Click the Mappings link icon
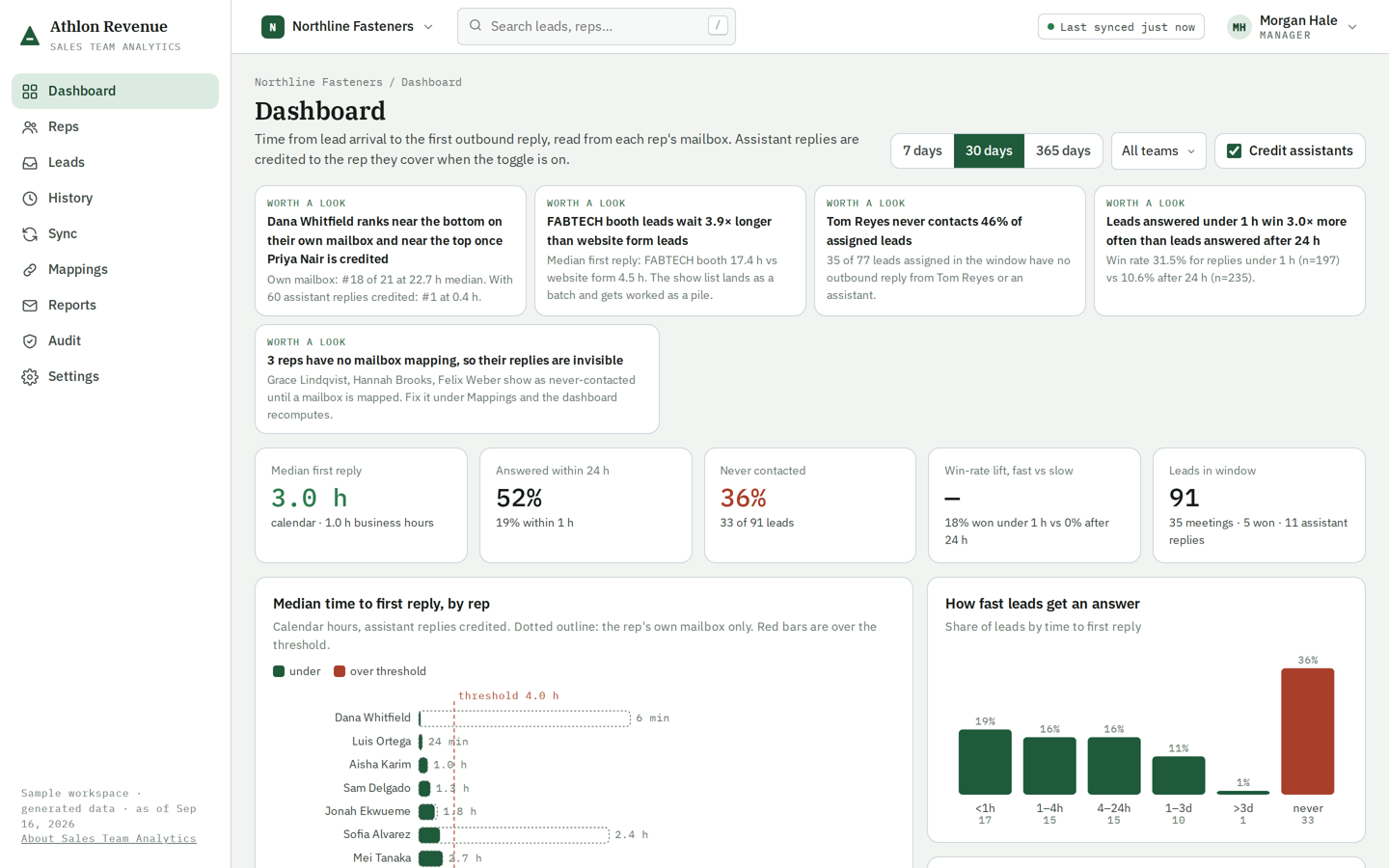This screenshot has height=868, width=1389. [30, 270]
